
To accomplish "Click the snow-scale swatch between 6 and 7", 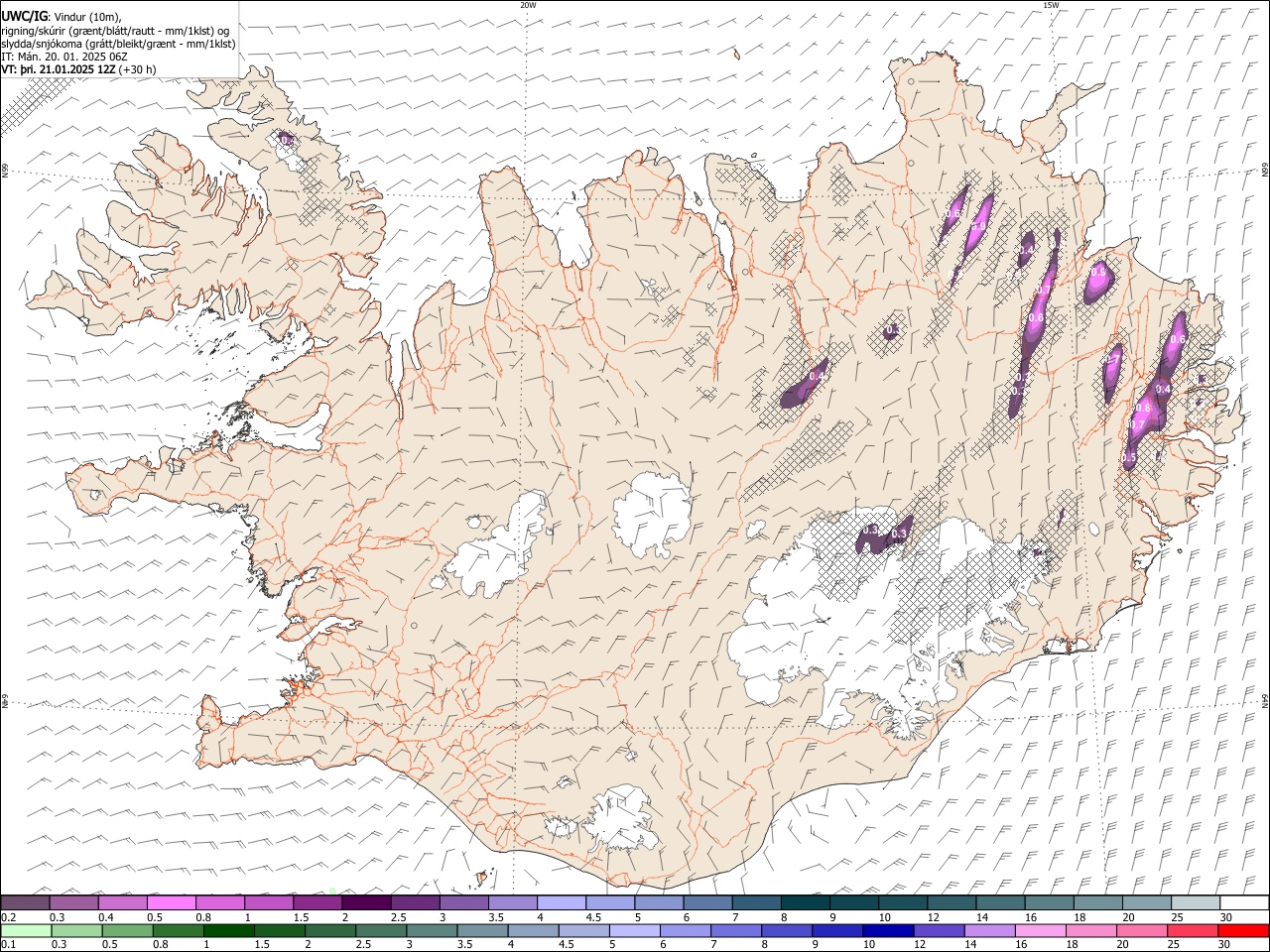I will 707,902.
